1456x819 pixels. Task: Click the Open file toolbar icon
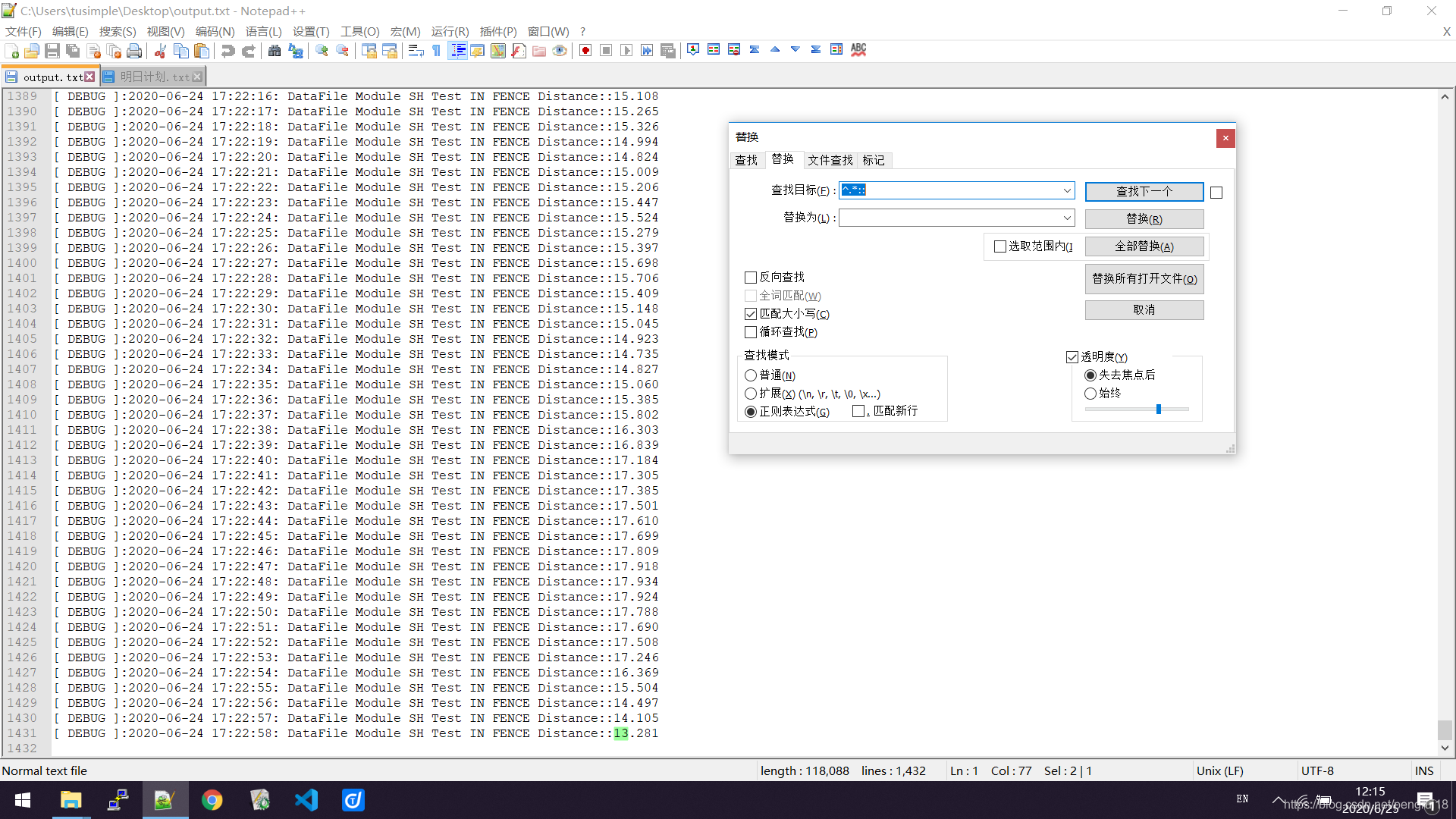click(32, 51)
